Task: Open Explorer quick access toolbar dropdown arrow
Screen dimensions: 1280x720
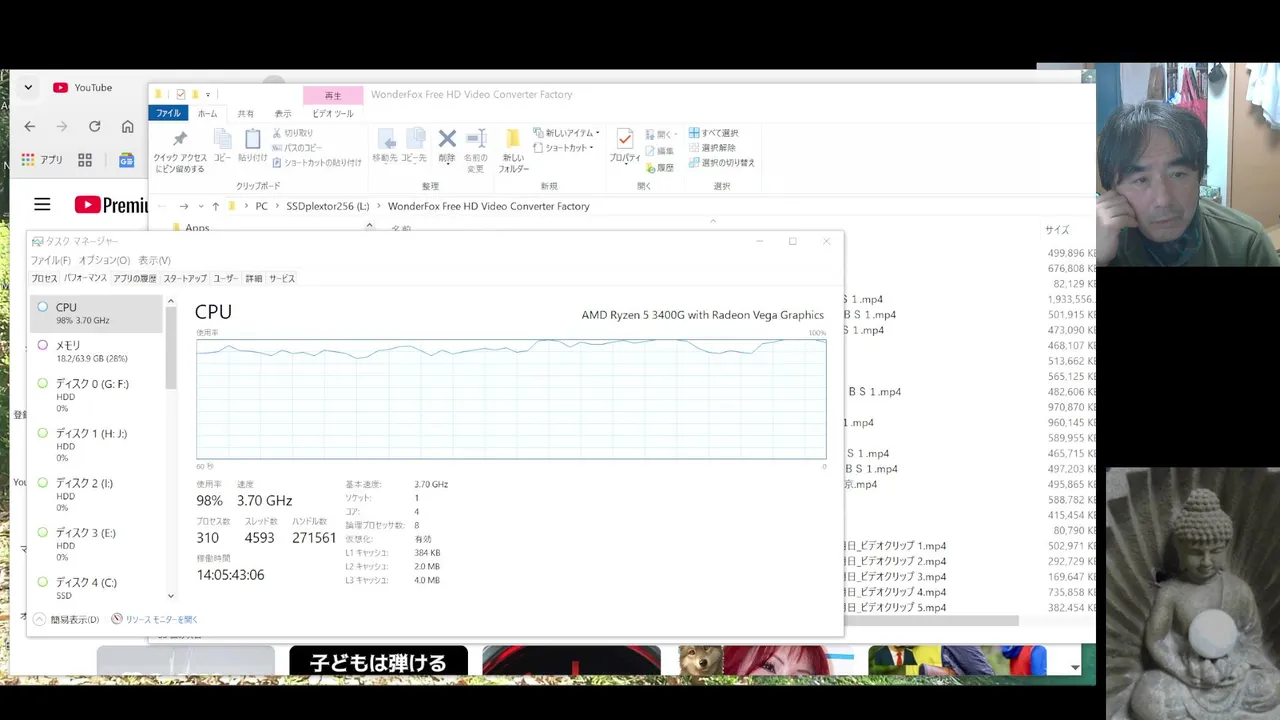Action: pos(208,94)
